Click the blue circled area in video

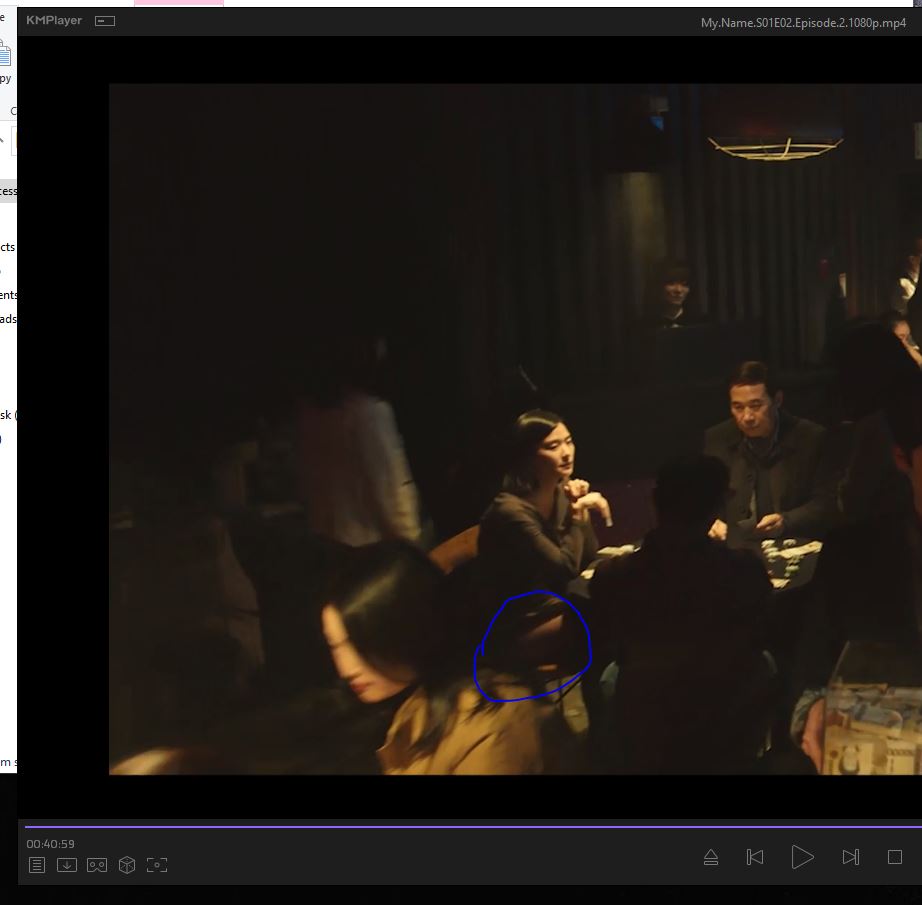pos(532,646)
